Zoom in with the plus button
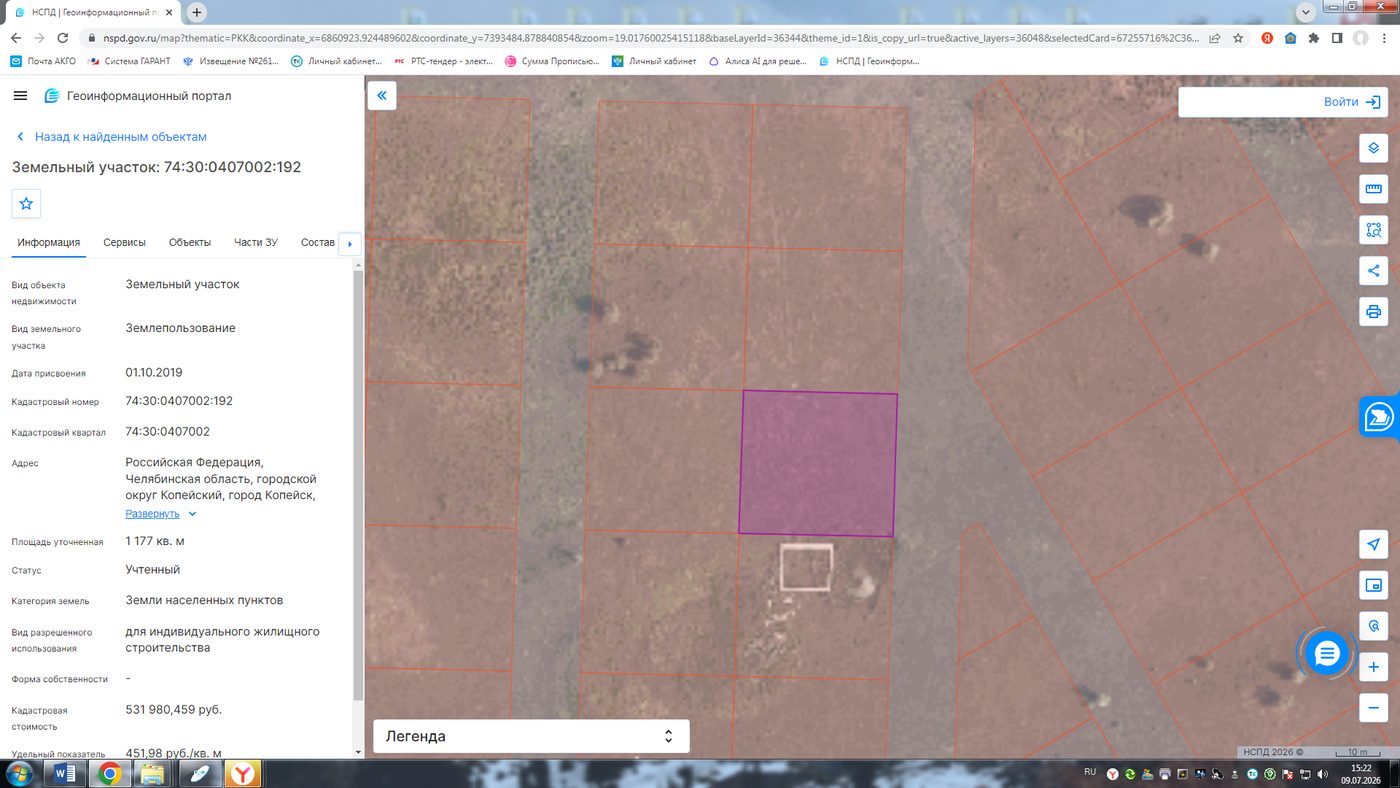Viewport: 1400px width, 788px height. tap(1374, 667)
